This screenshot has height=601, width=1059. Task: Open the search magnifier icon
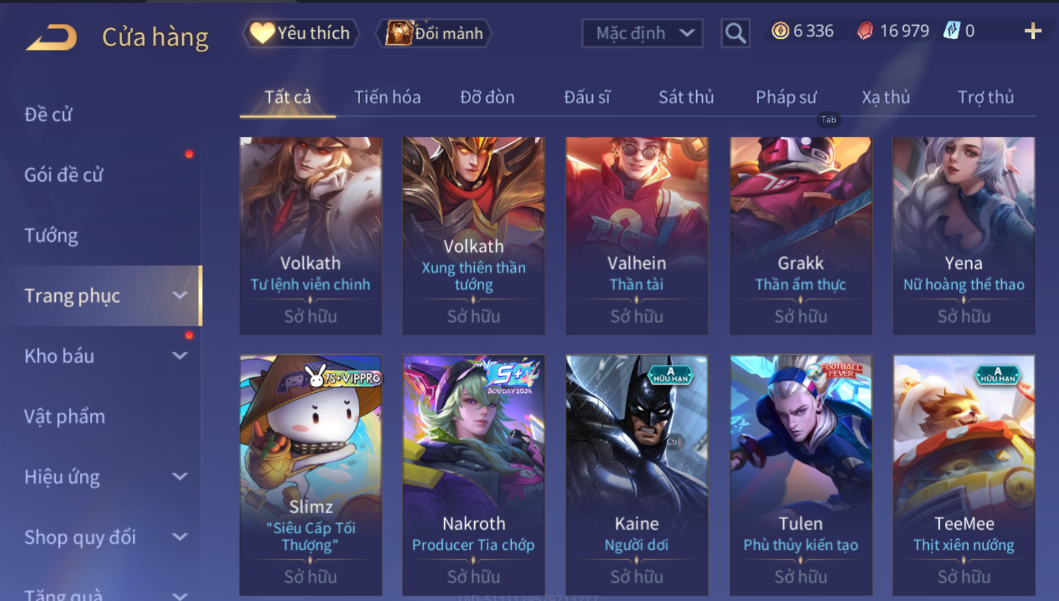coord(735,32)
